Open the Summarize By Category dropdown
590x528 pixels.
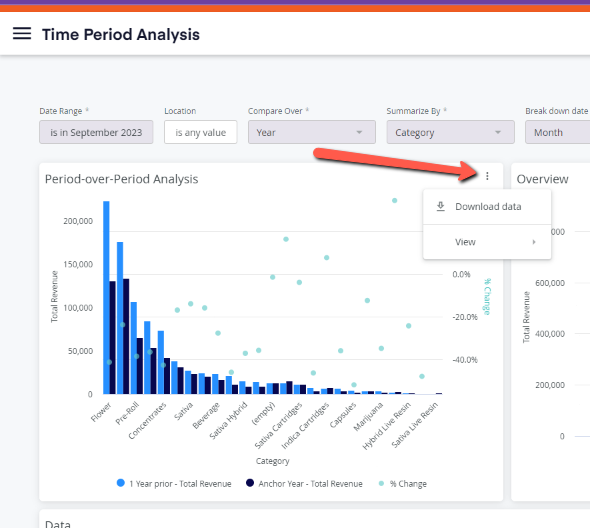[x=450, y=132]
